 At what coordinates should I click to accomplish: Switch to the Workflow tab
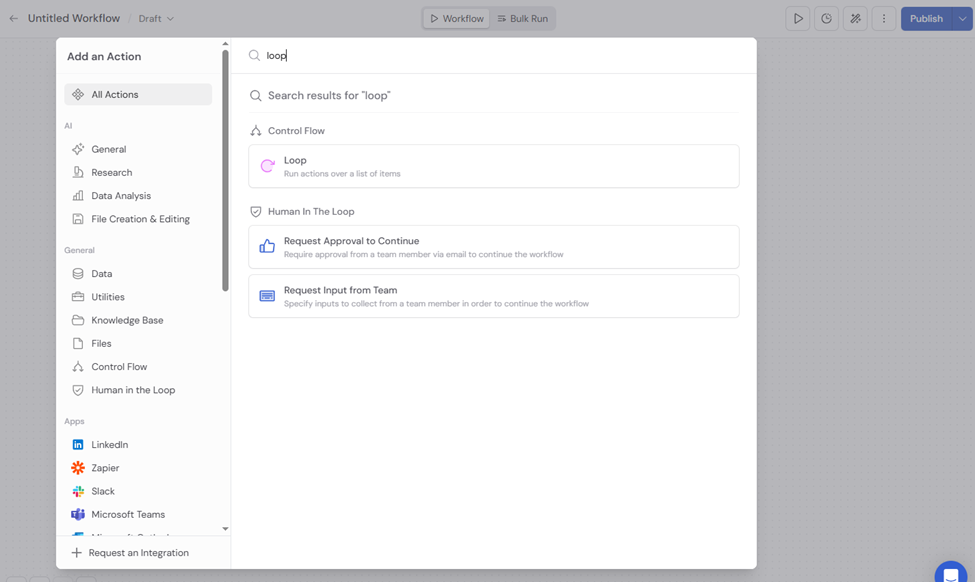click(457, 19)
